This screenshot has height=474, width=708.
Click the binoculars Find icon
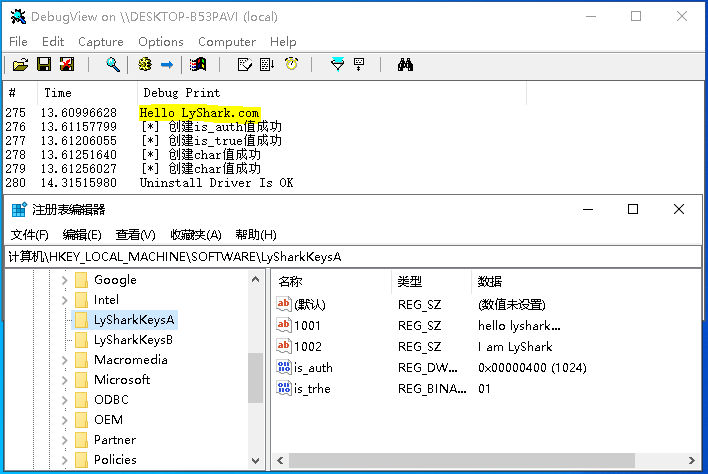point(405,65)
